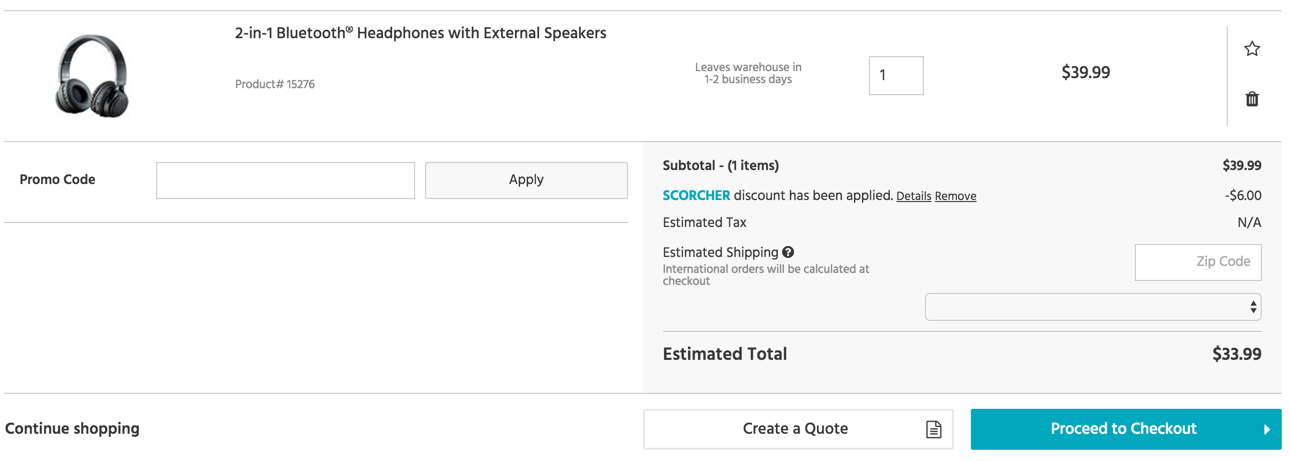Click the Zip Code input box
This screenshot has height=461, width=1290.
1197,262
